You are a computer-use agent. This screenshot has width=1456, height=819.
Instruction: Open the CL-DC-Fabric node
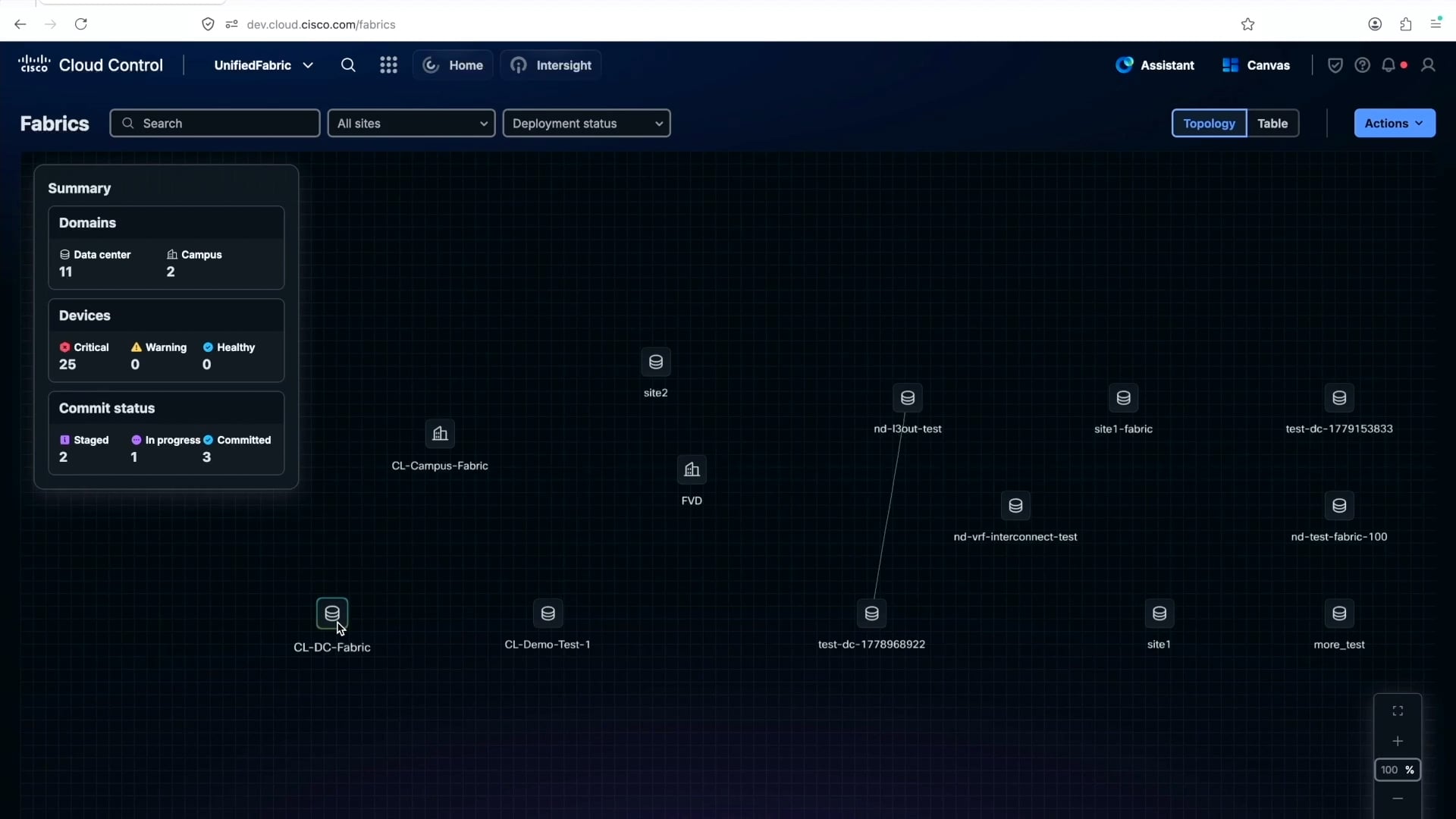tap(332, 613)
